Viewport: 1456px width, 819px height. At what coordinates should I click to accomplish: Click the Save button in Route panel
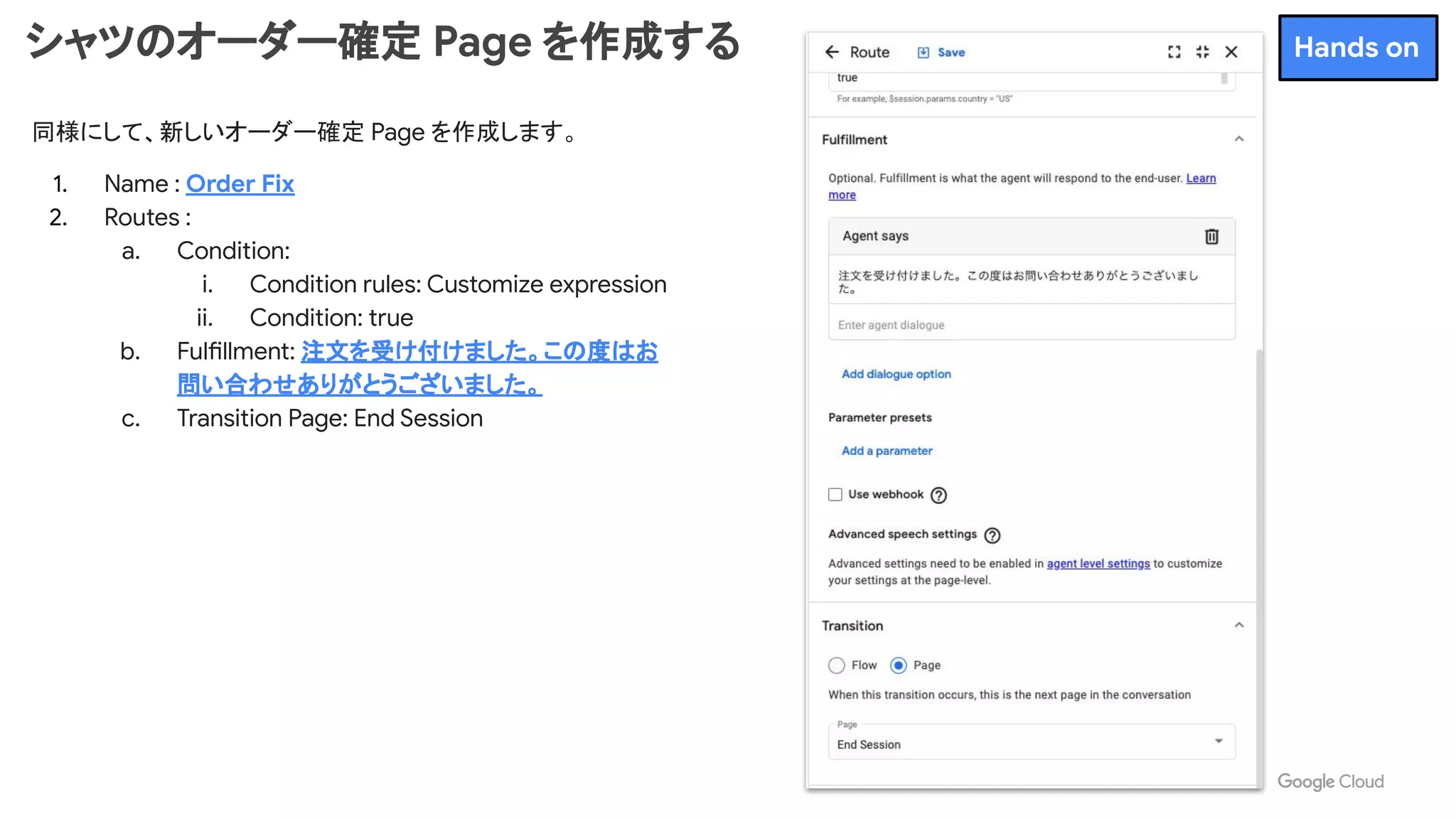941,52
